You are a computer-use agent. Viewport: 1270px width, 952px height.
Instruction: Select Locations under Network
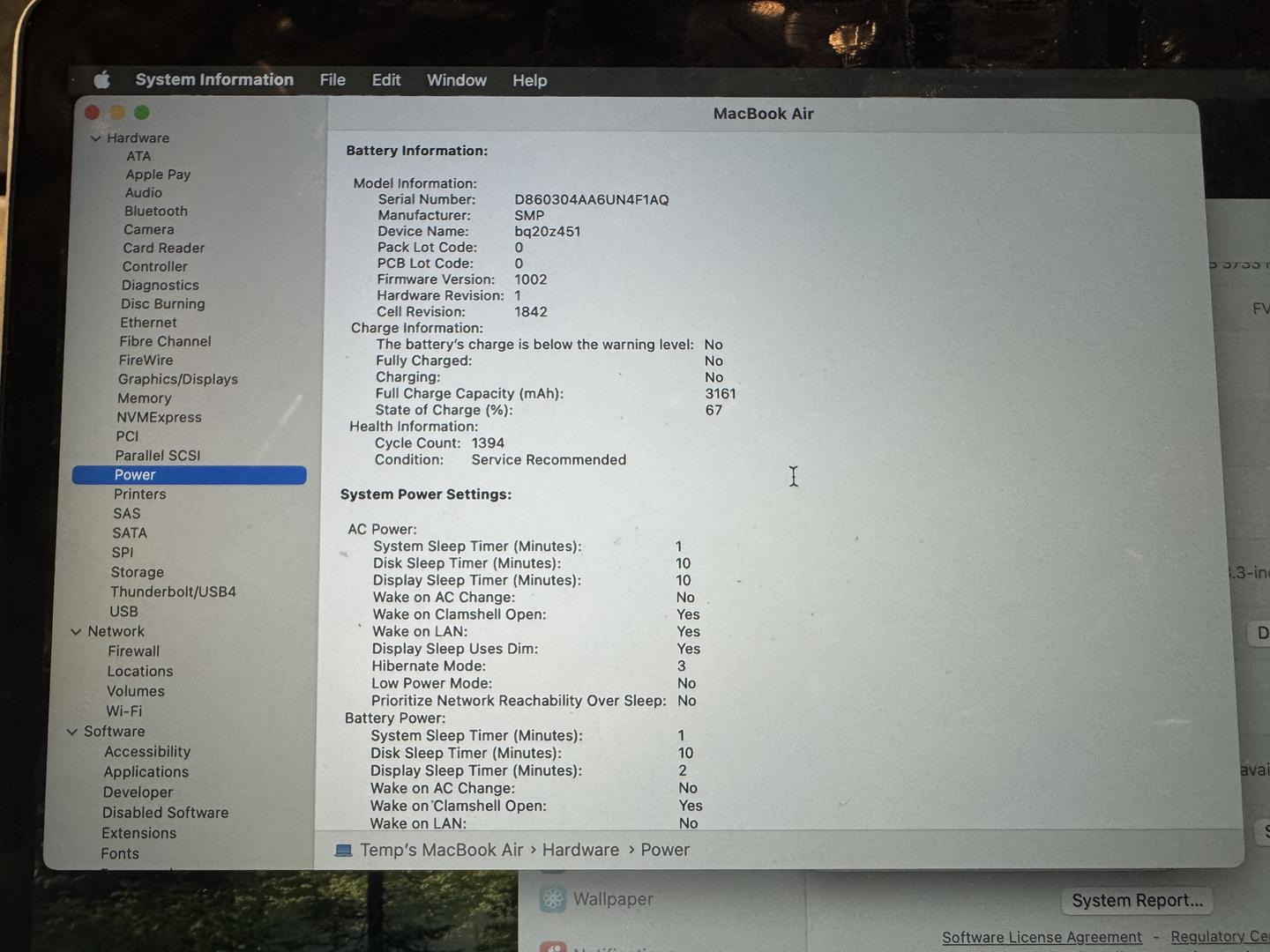(x=140, y=672)
